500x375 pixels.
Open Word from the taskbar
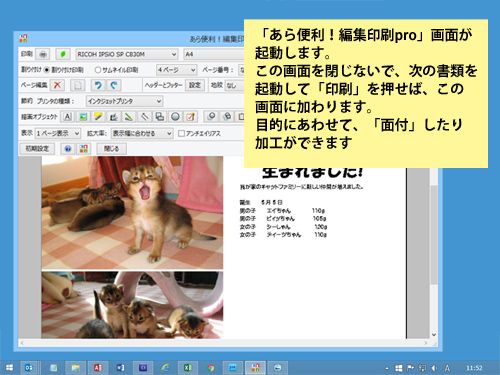point(120,368)
